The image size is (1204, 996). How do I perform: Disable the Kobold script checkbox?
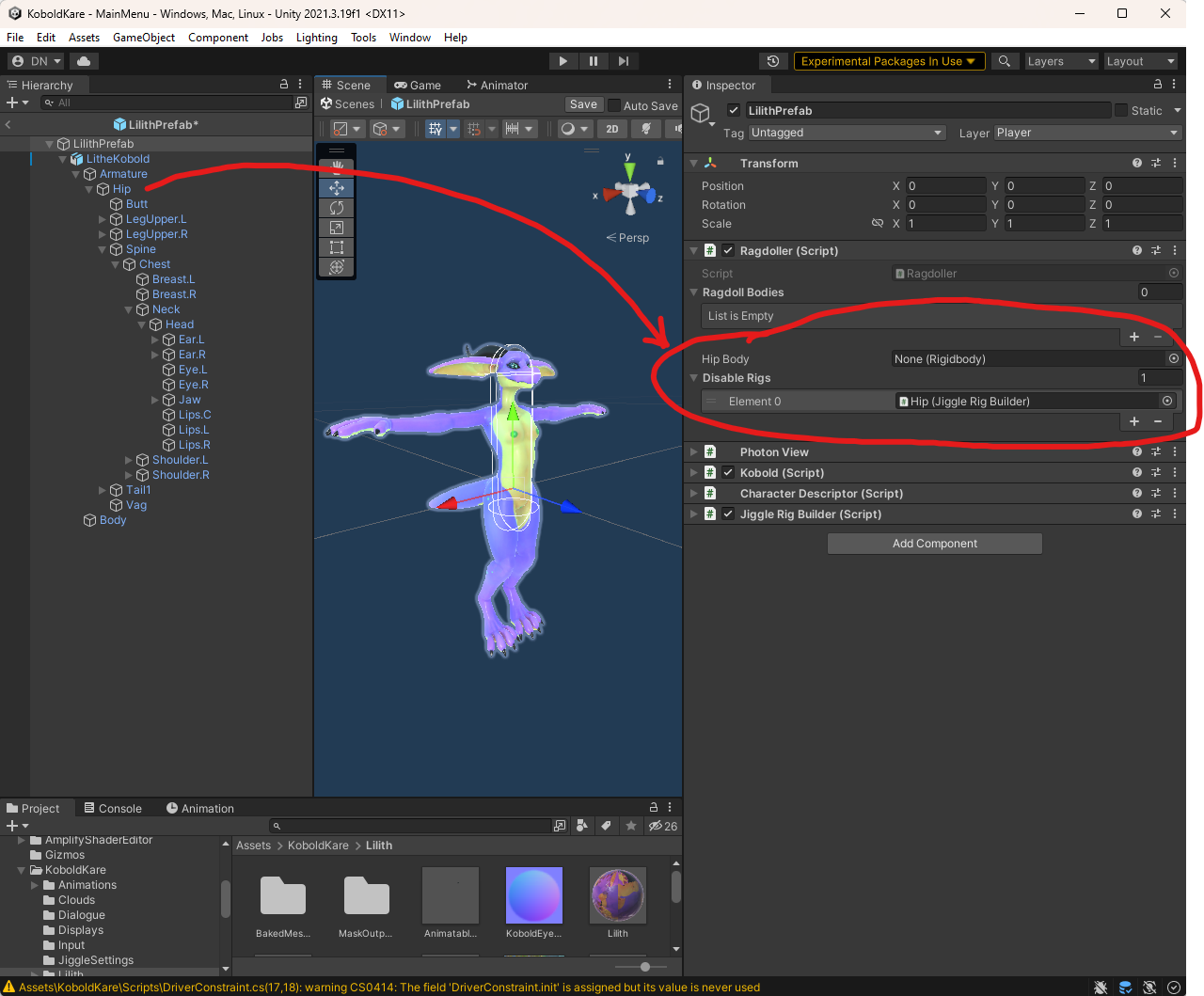point(728,473)
